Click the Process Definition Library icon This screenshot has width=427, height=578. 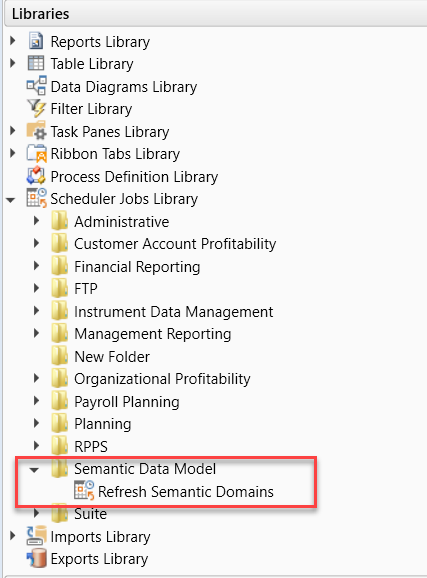(x=36, y=176)
